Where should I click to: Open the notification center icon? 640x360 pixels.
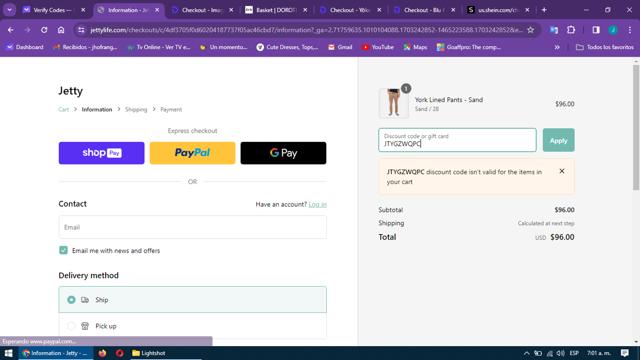click(x=624, y=353)
